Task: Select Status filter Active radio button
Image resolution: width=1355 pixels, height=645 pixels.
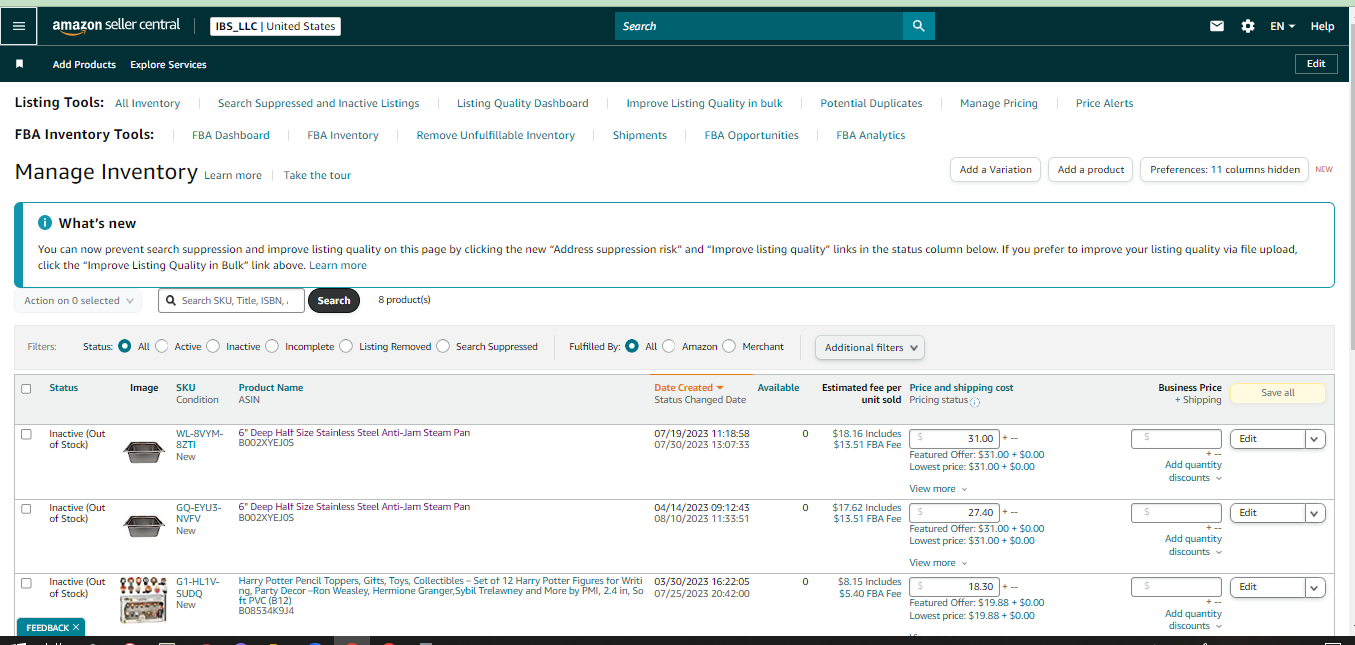Action: pyautogui.click(x=162, y=347)
